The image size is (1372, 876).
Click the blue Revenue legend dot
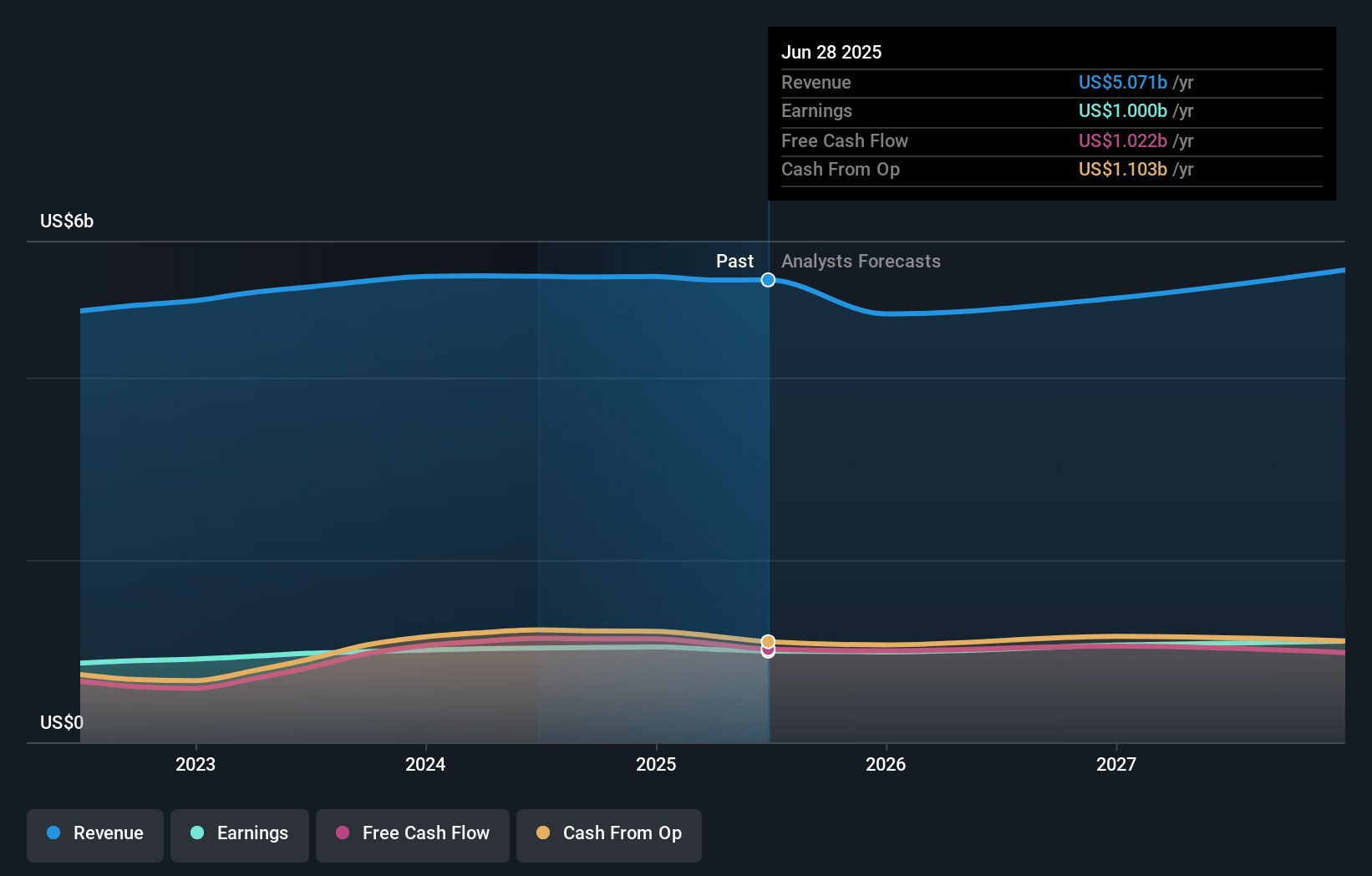click(x=53, y=833)
